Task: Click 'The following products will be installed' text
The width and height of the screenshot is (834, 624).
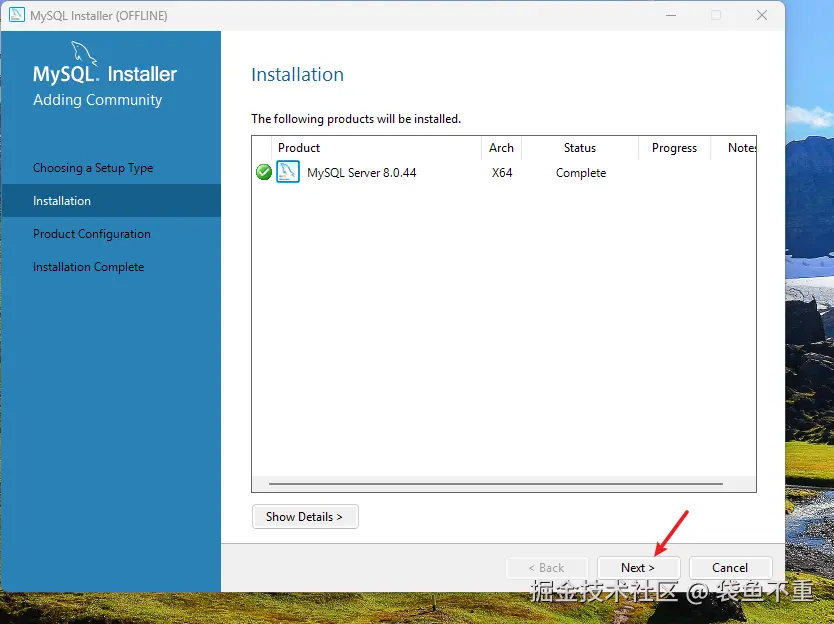Action: tap(356, 119)
